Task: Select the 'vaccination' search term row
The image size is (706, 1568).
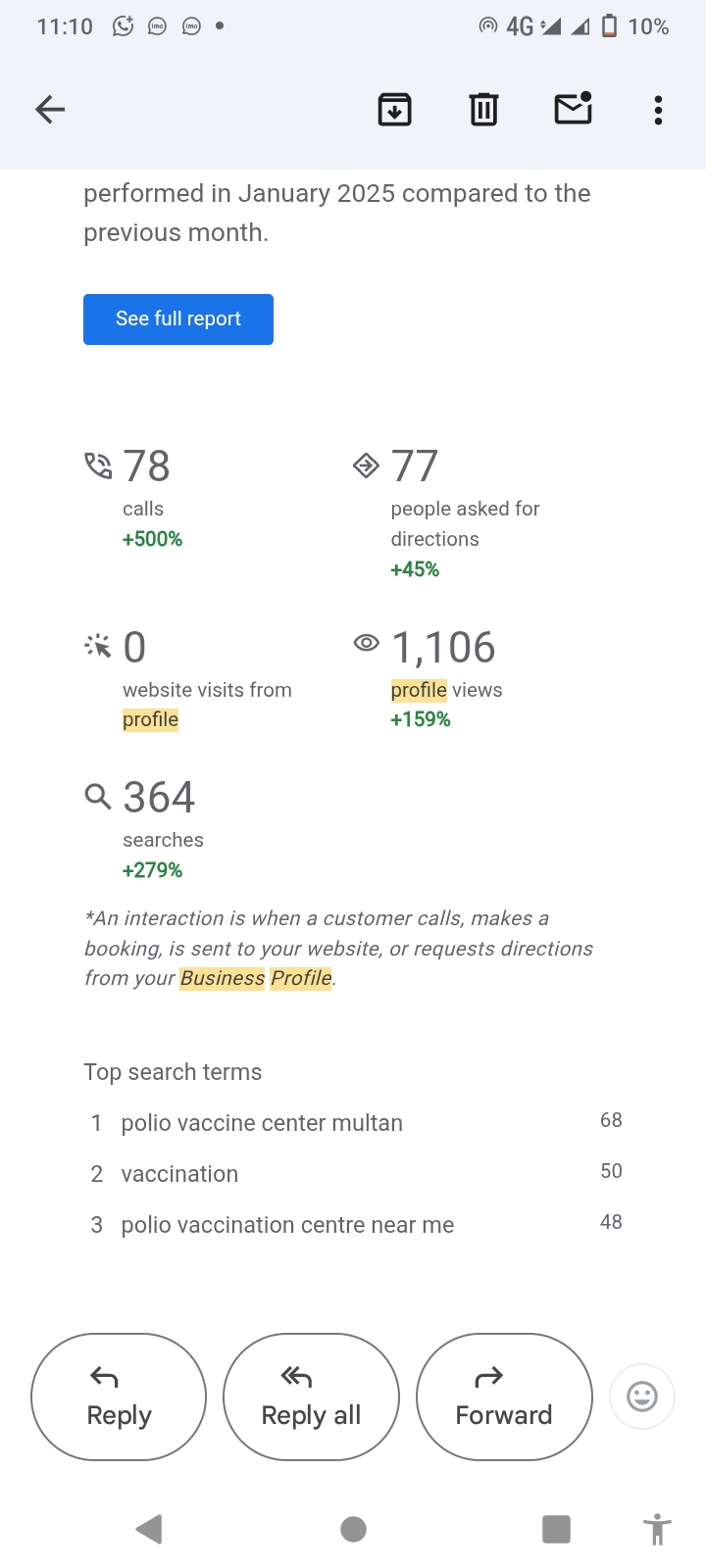Action: [179, 1174]
